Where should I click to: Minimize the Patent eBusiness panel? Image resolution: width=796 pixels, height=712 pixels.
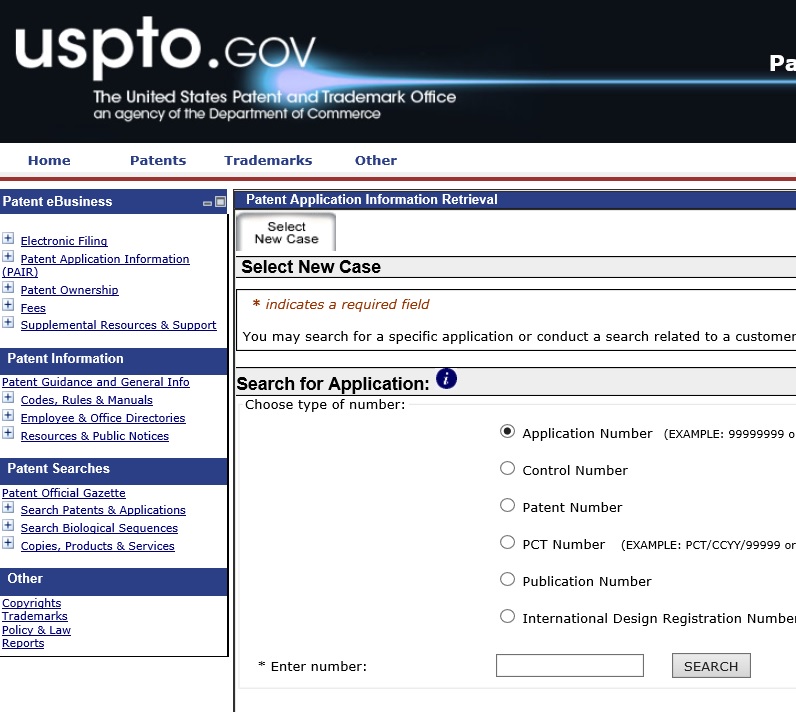point(207,202)
